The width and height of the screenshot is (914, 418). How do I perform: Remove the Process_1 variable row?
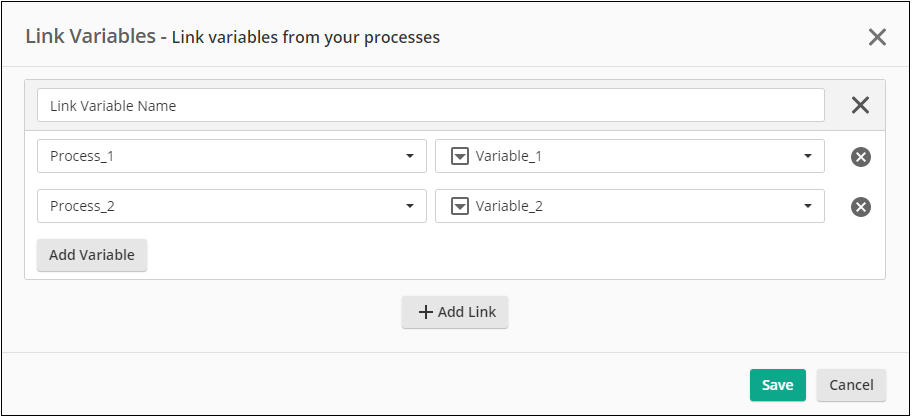860,157
